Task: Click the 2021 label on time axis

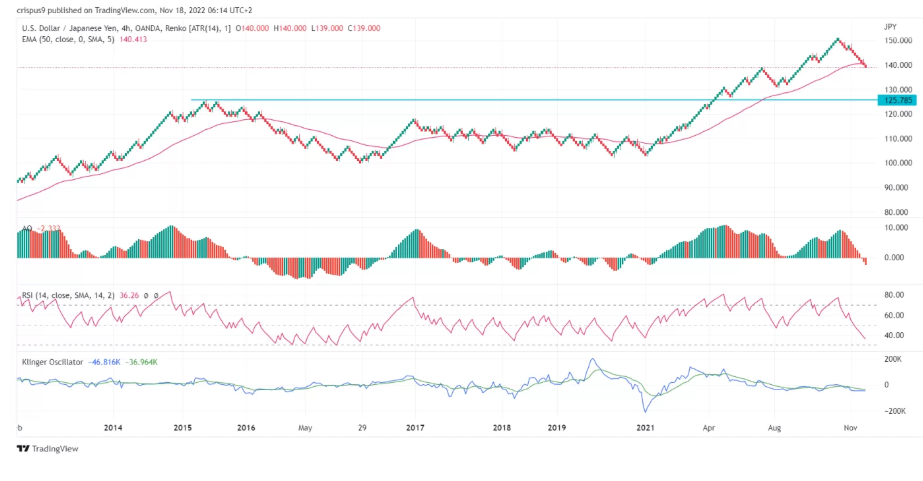Action: tap(643, 427)
